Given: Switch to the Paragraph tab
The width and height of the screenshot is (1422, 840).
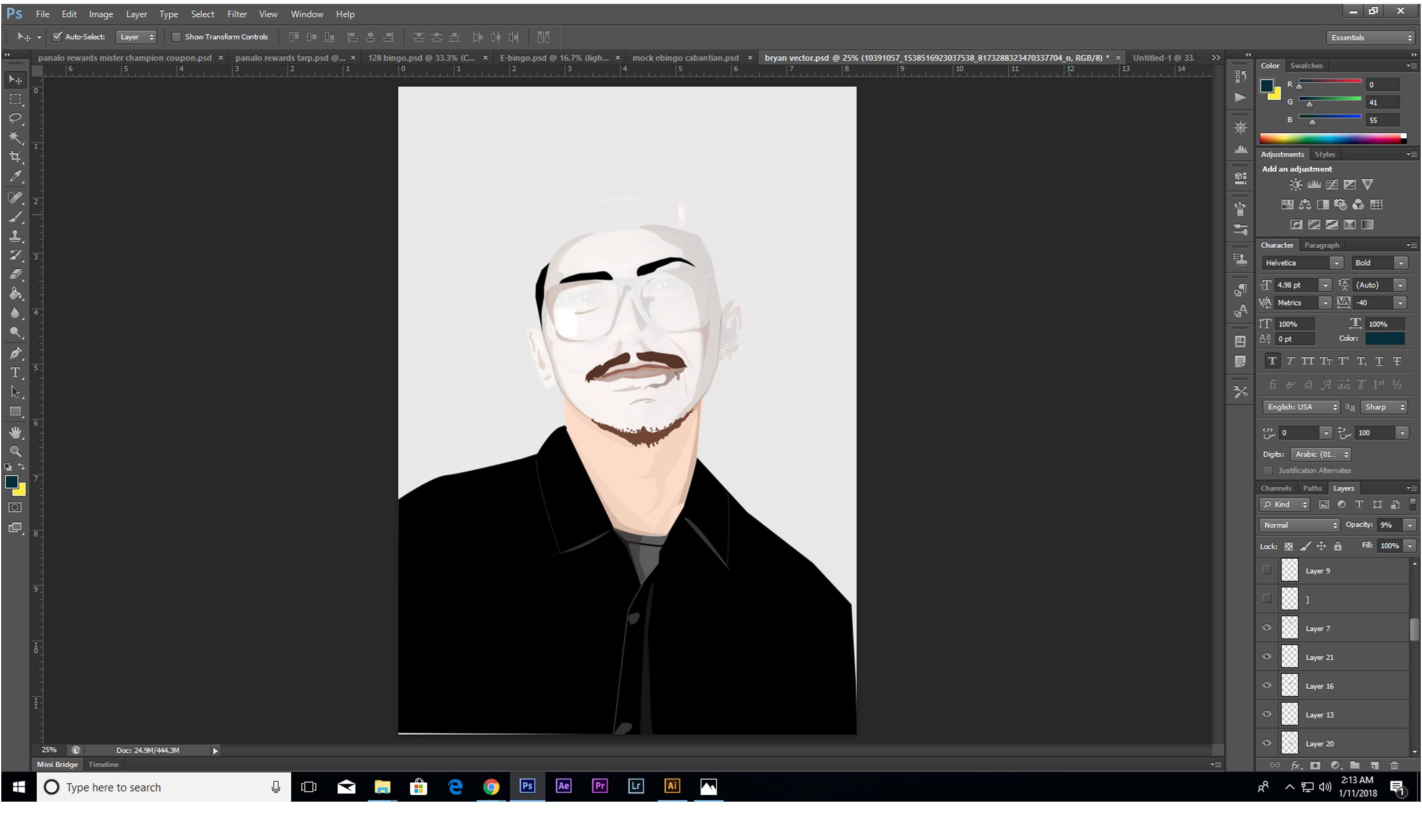Looking at the screenshot, I should 1321,245.
